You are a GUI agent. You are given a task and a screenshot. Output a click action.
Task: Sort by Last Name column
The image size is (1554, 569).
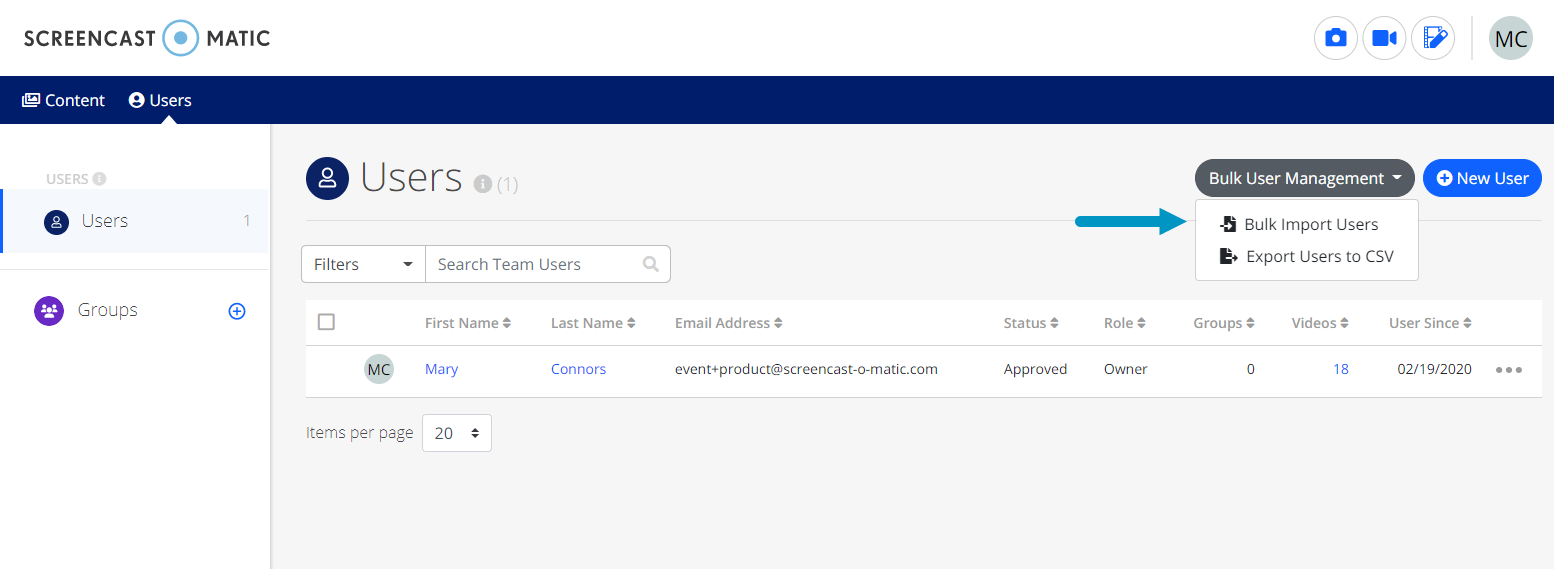pos(593,323)
